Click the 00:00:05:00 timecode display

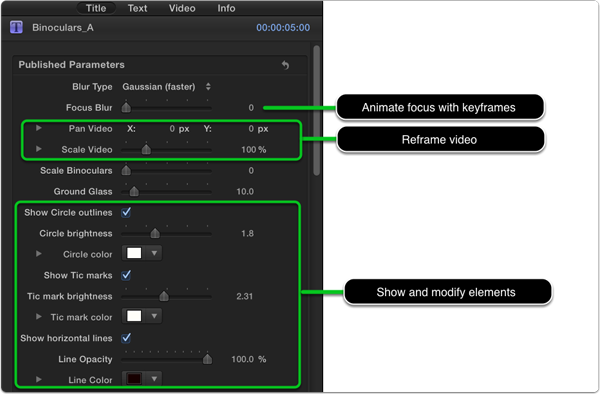tap(283, 28)
